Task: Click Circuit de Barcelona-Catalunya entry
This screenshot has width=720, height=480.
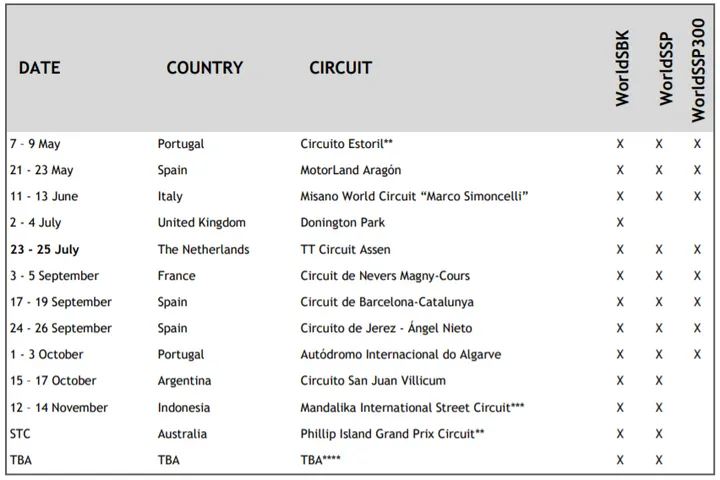Action: point(387,302)
